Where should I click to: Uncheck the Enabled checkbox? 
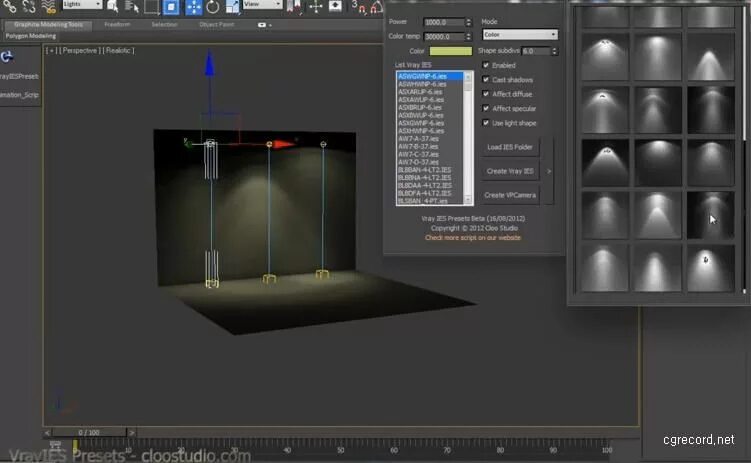[486, 65]
